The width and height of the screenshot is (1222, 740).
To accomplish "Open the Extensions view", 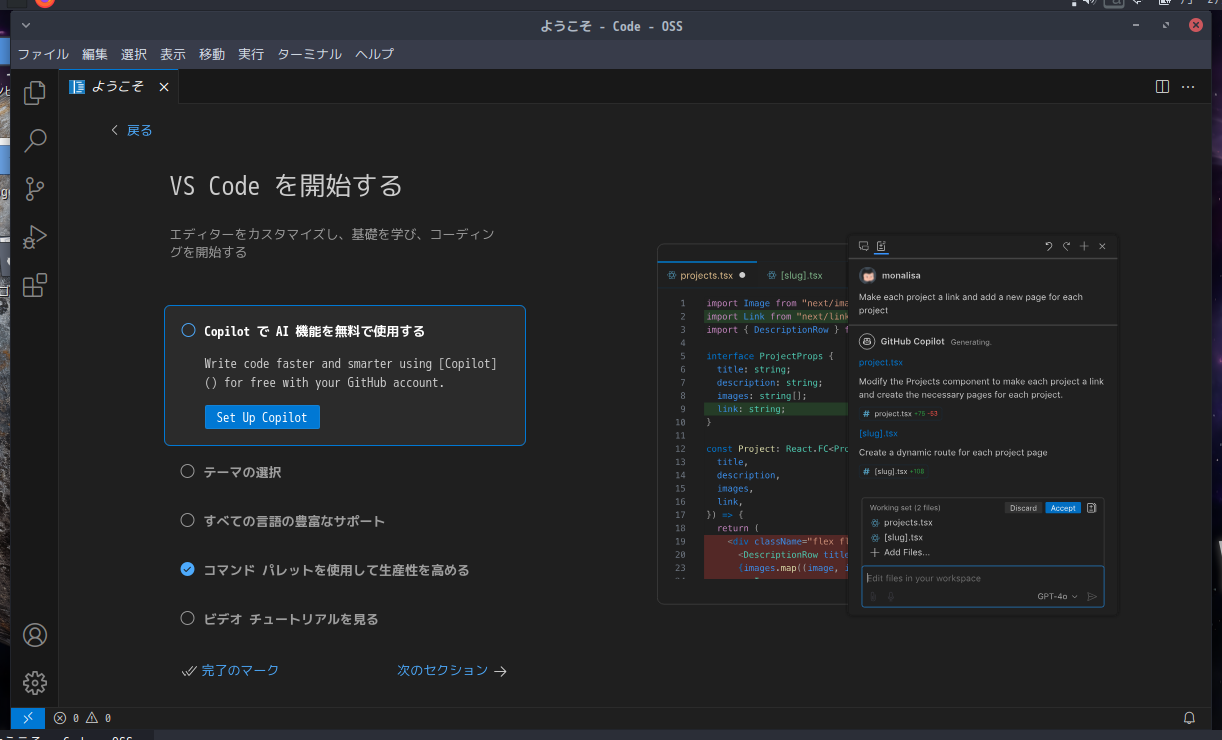I will [34, 285].
